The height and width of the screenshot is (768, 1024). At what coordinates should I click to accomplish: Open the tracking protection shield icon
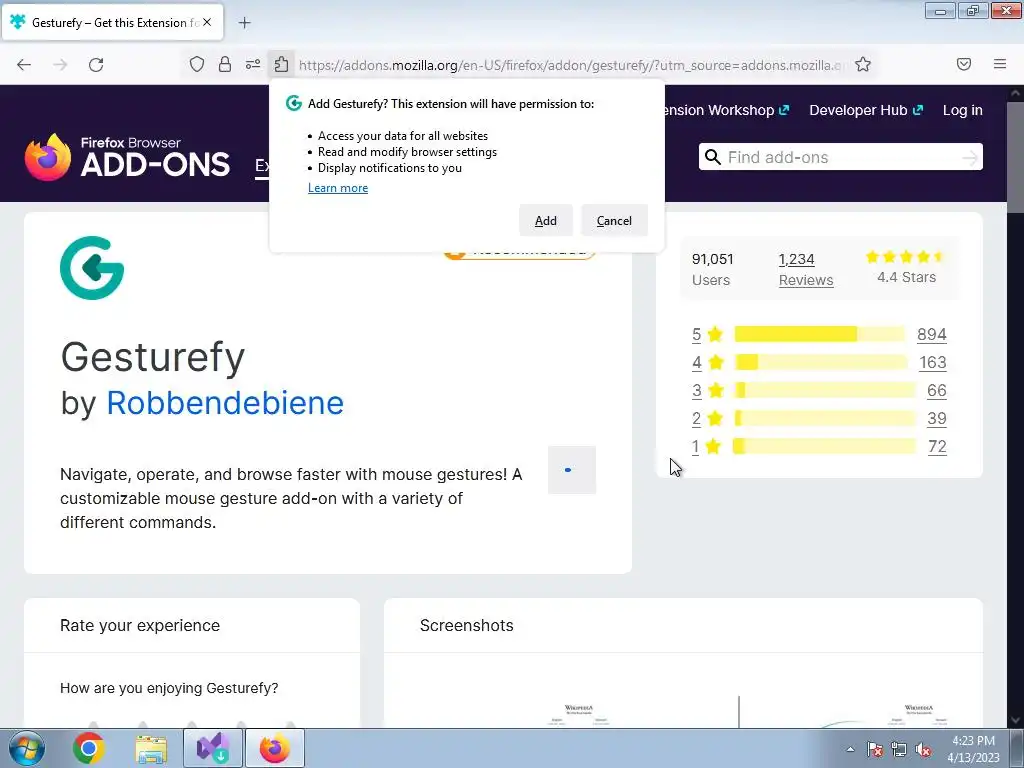pos(197,64)
